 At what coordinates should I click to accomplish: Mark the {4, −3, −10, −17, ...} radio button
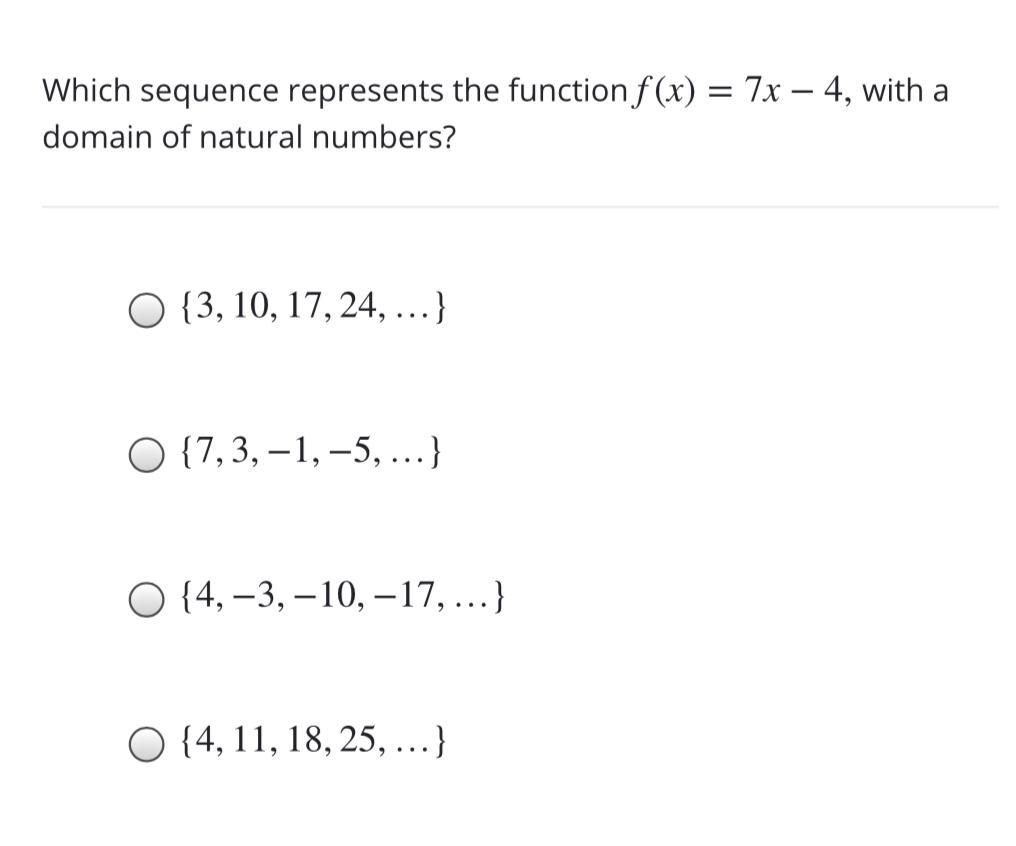(145, 602)
